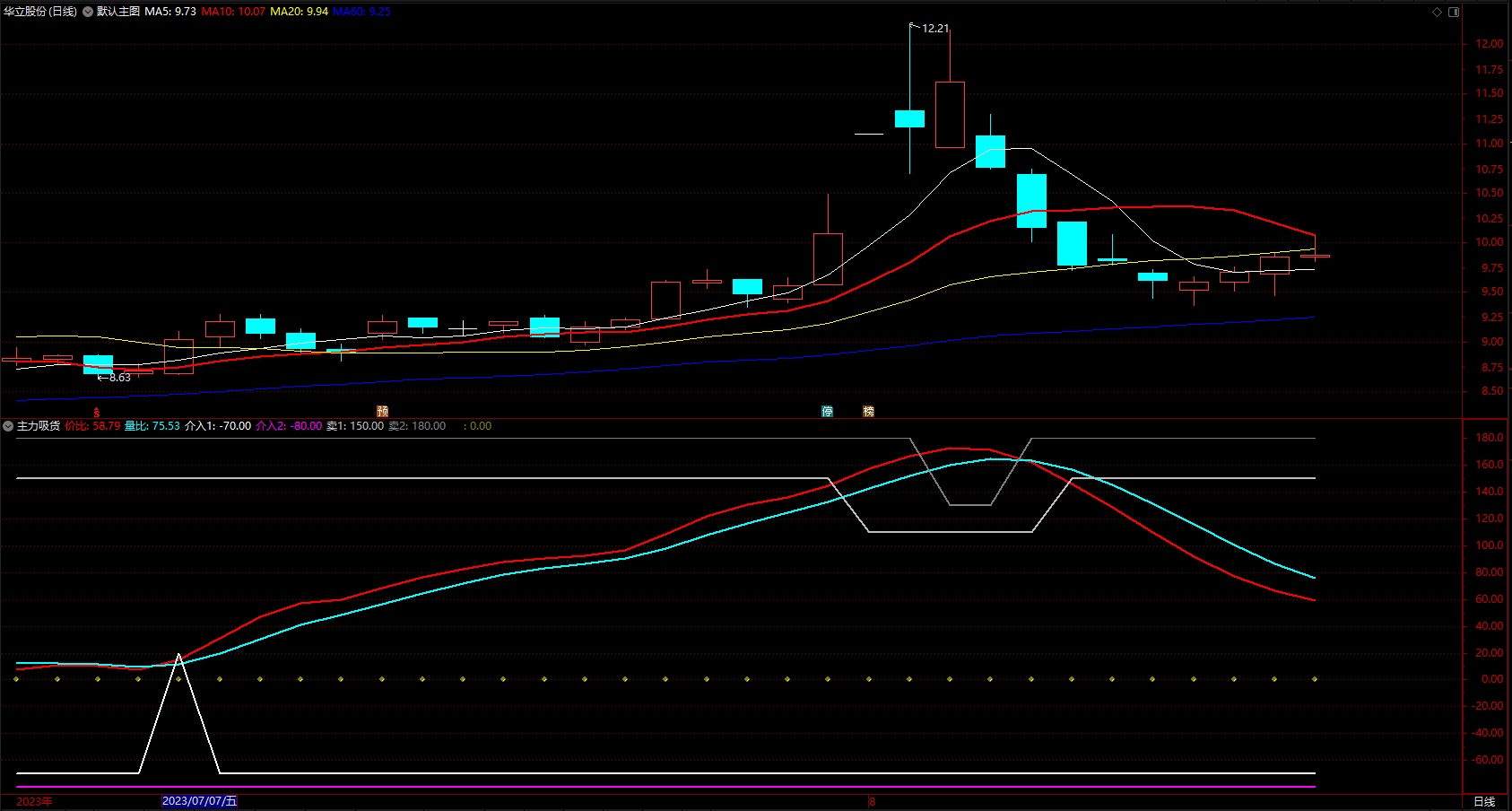Click the 8.50 price axis label
The height and width of the screenshot is (811, 1512).
pyautogui.click(x=1492, y=391)
